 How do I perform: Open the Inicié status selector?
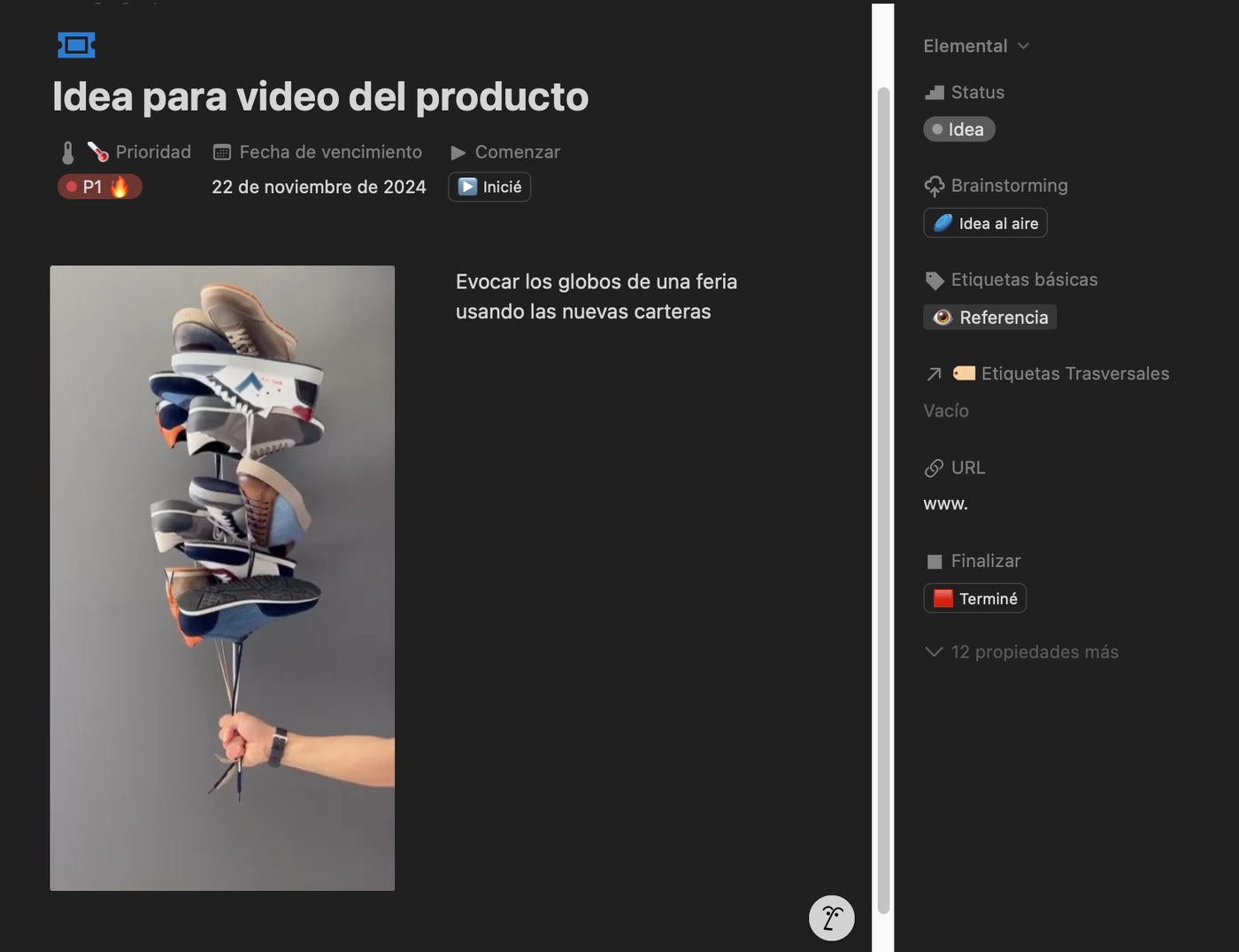click(x=489, y=187)
